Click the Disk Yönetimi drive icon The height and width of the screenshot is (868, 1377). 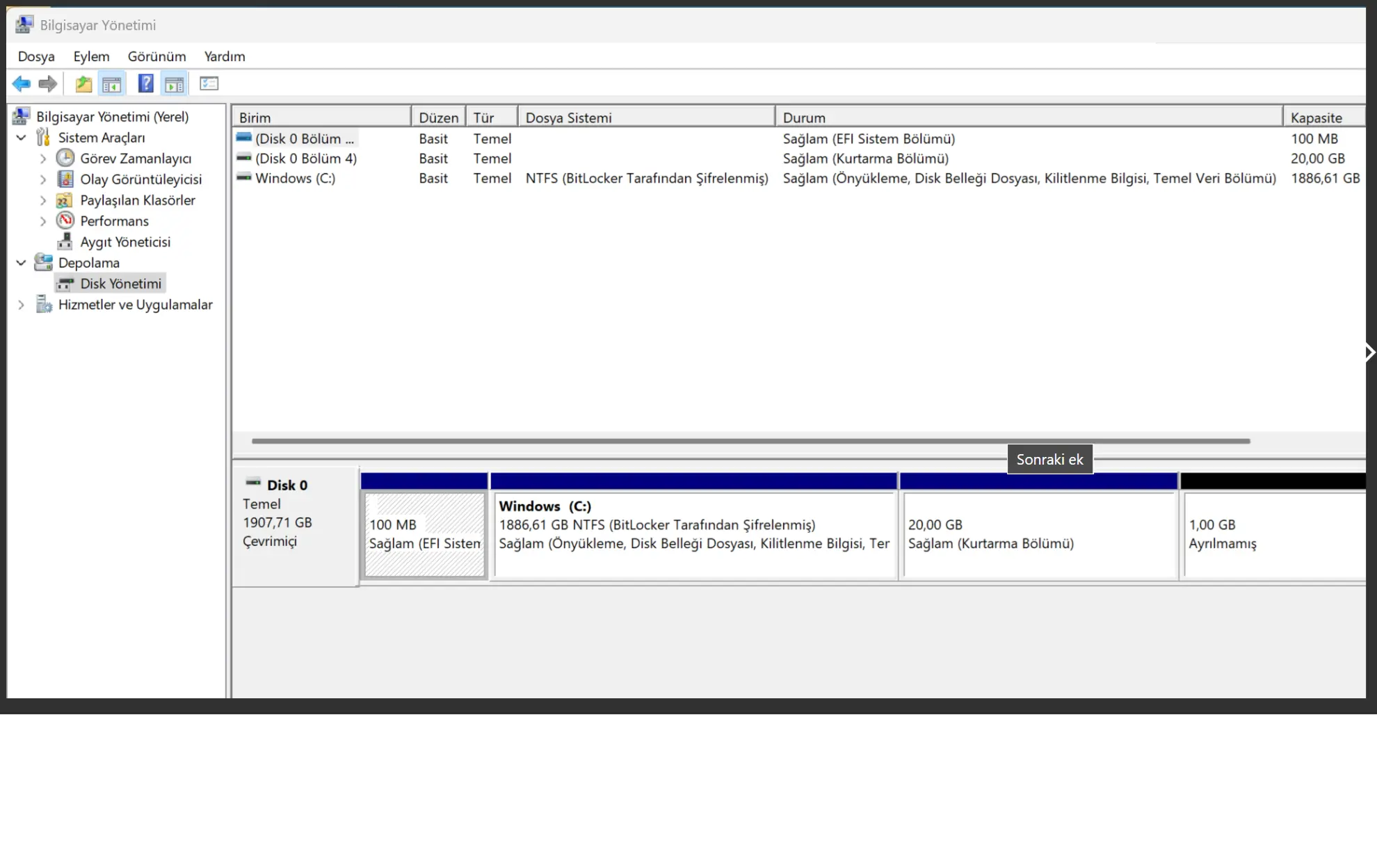tap(65, 284)
